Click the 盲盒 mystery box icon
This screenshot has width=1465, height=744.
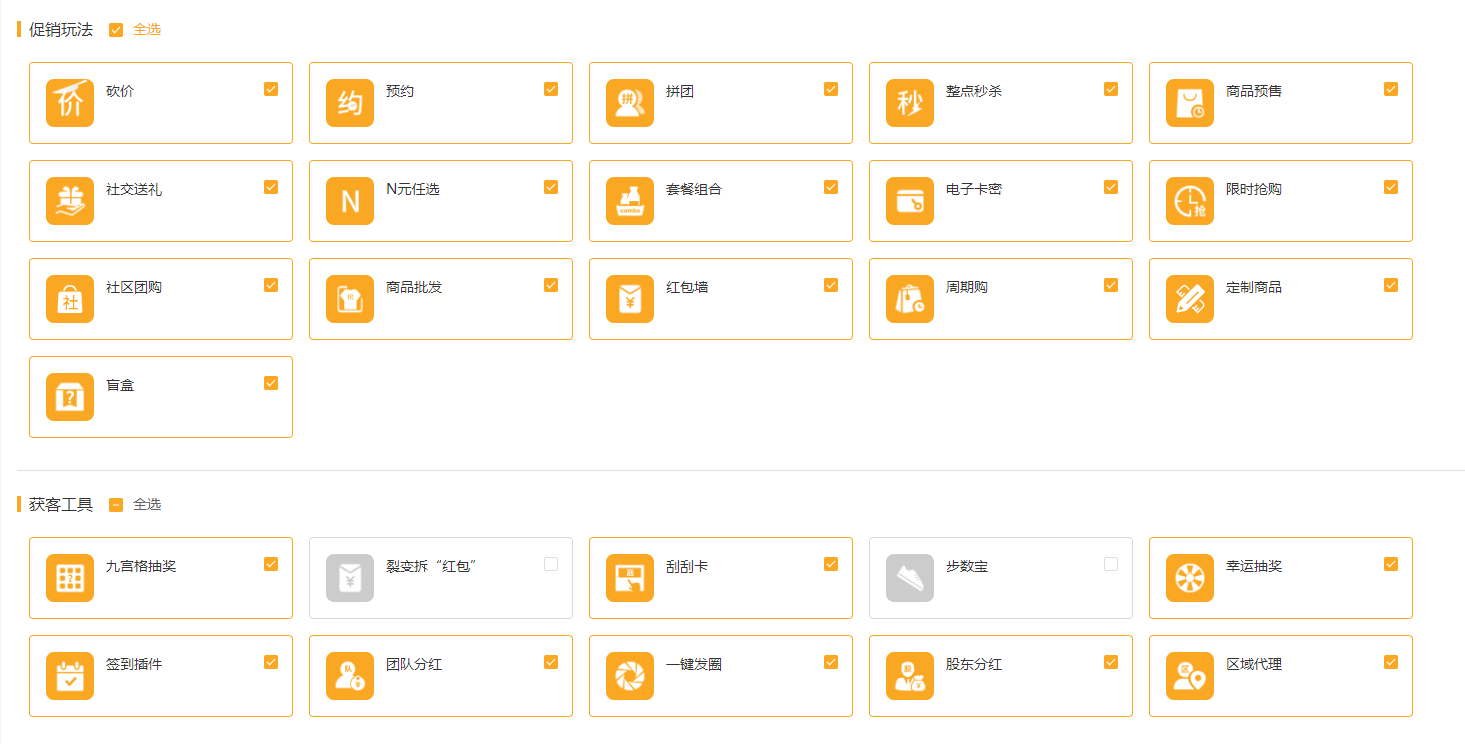70,397
